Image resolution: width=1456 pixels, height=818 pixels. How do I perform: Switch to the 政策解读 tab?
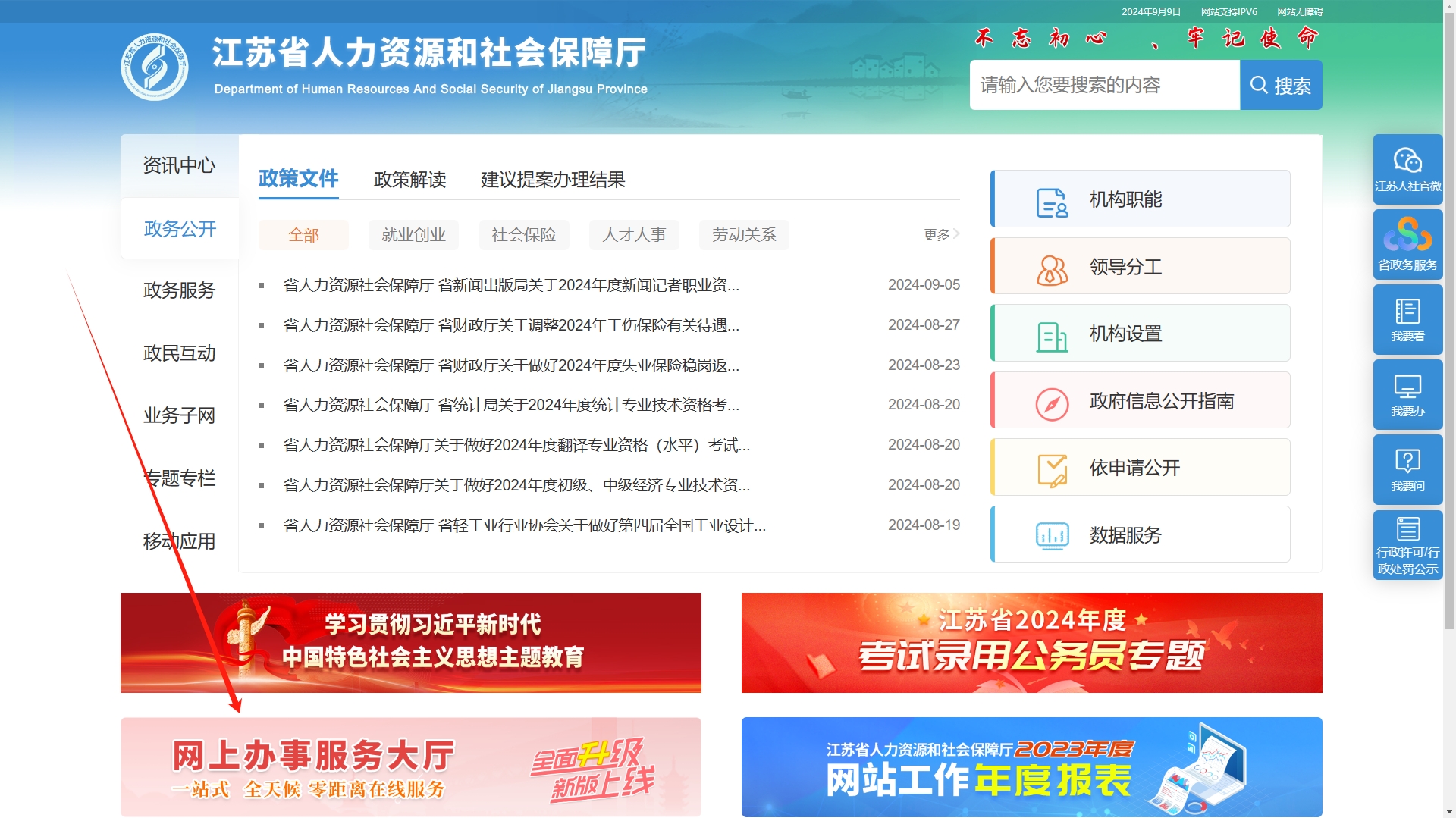tap(409, 180)
